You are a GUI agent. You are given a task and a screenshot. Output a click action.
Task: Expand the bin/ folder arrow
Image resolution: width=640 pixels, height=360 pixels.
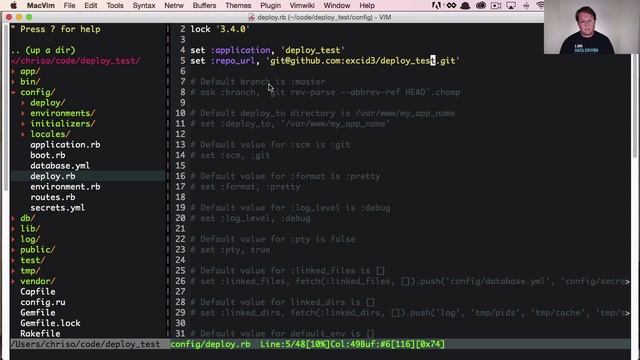[x=14, y=82]
